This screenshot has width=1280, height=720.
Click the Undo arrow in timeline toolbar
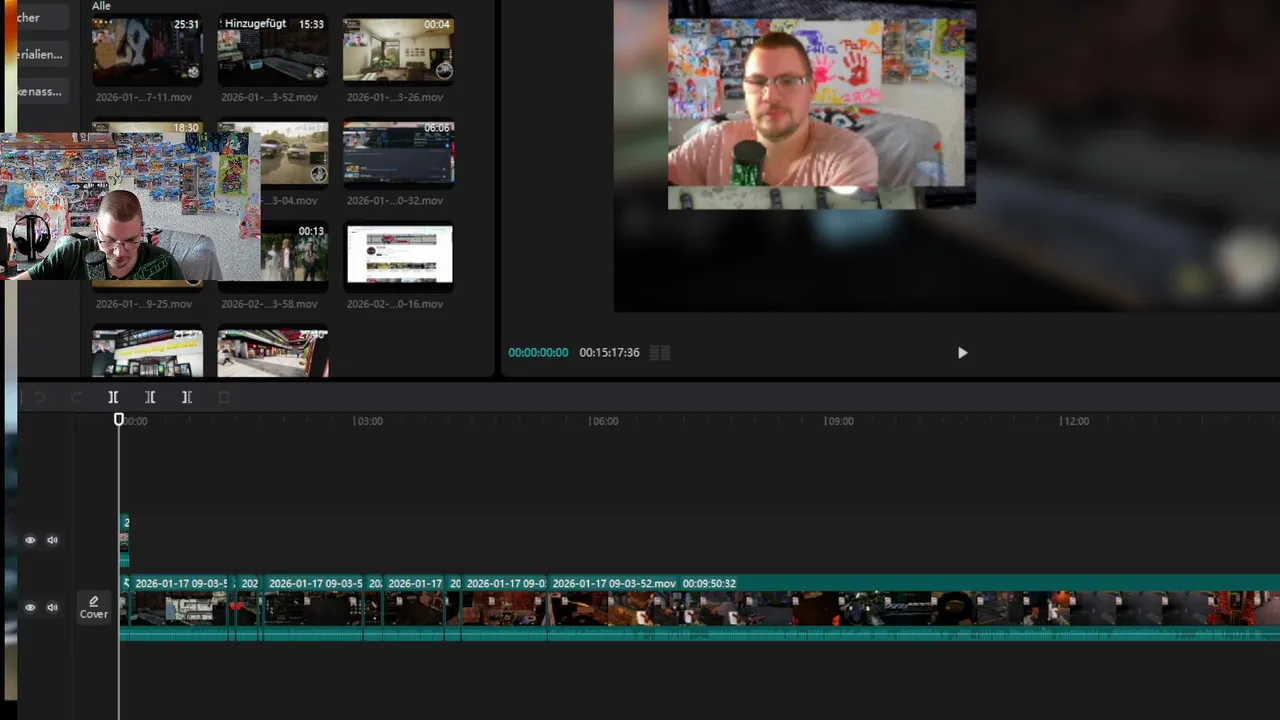(x=40, y=397)
